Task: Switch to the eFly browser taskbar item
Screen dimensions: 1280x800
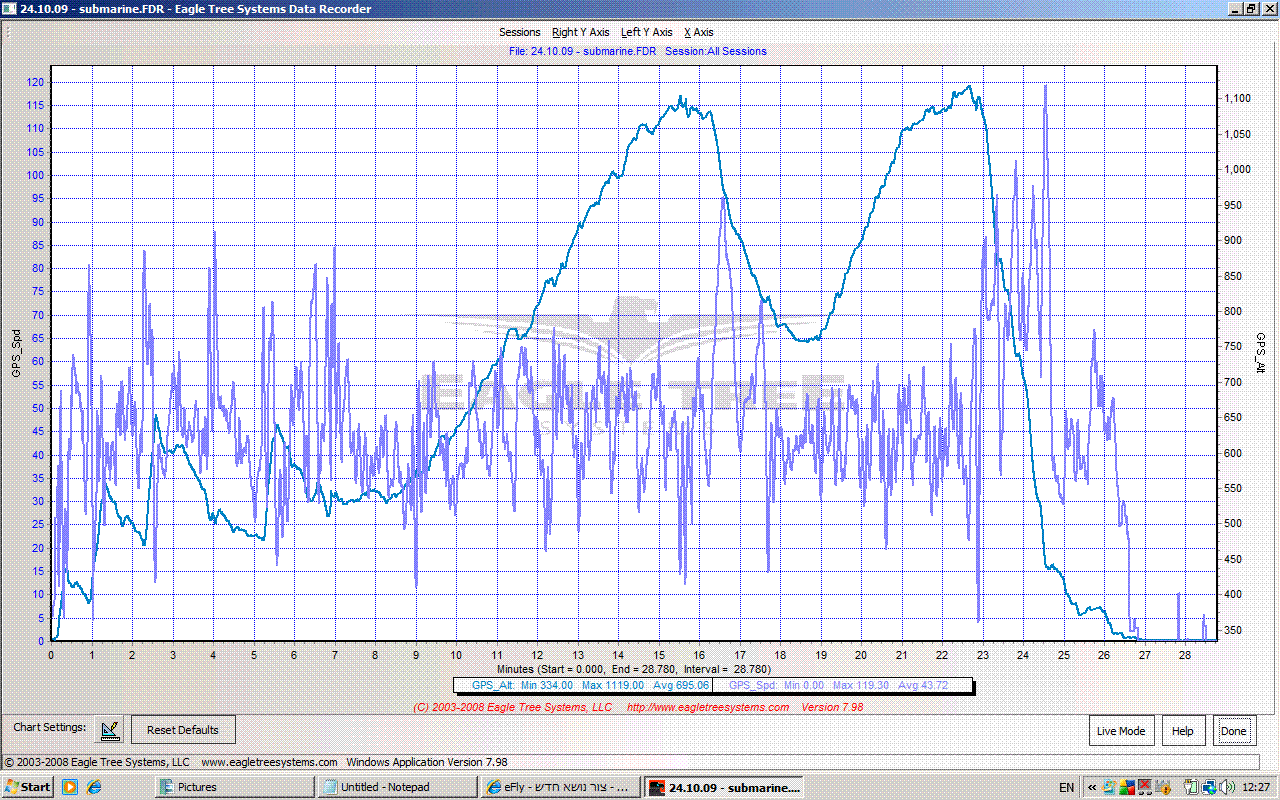Action: tap(561, 787)
